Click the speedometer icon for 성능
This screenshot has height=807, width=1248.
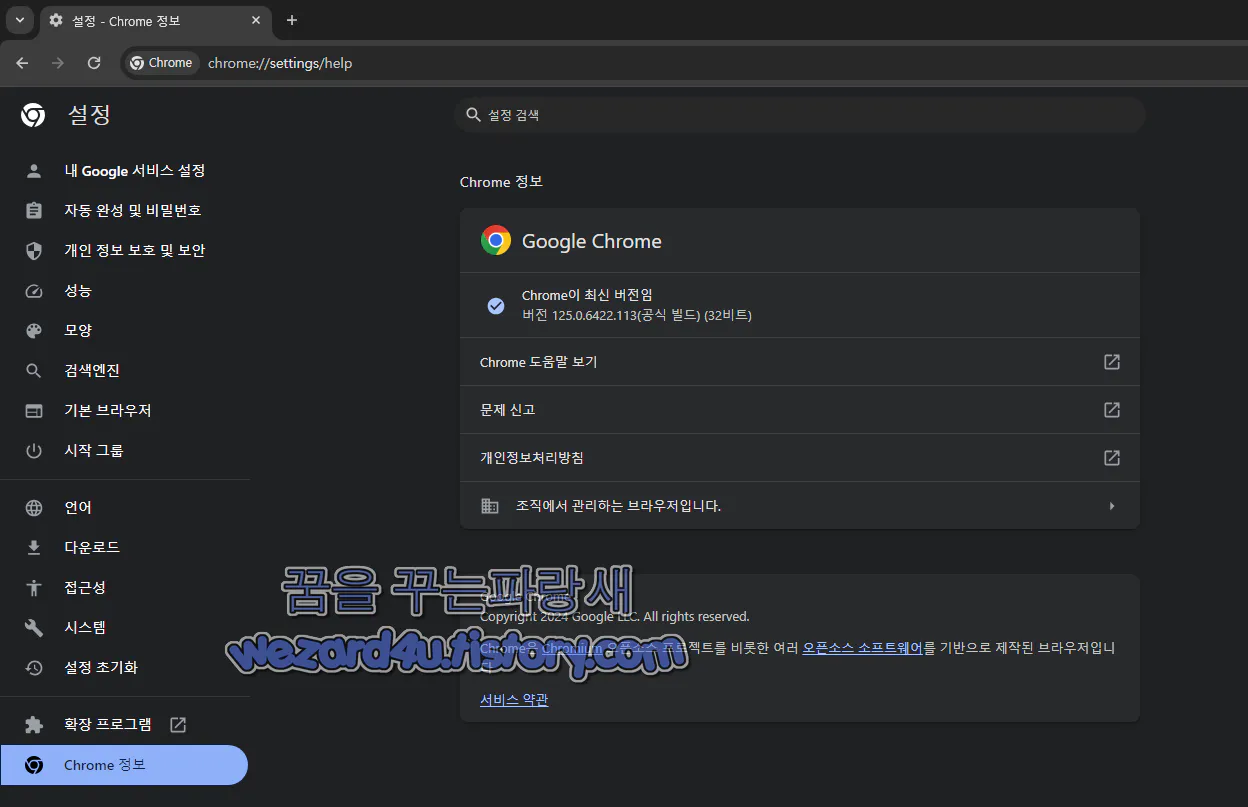pyautogui.click(x=34, y=291)
